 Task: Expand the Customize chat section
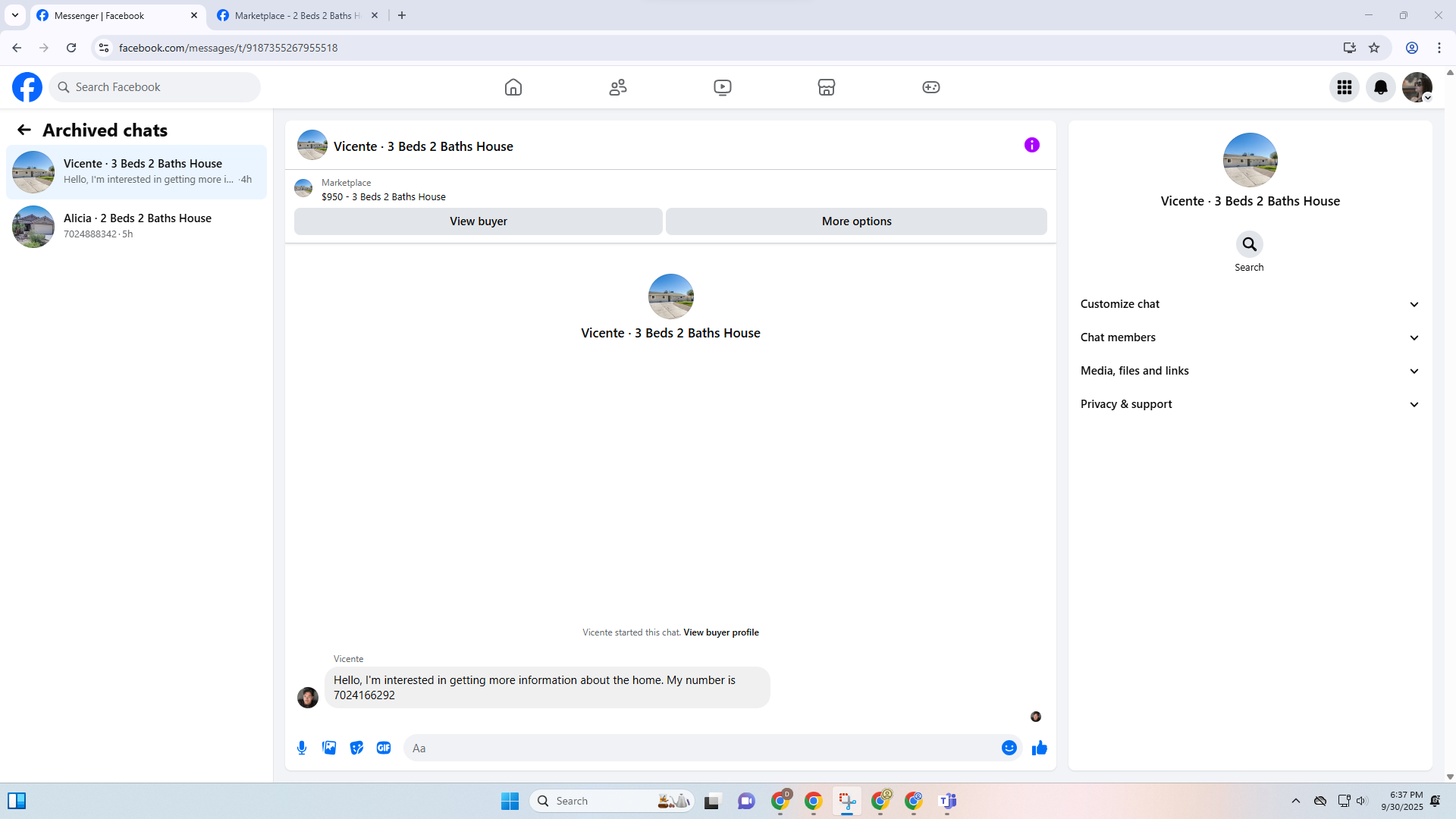tap(1249, 304)
